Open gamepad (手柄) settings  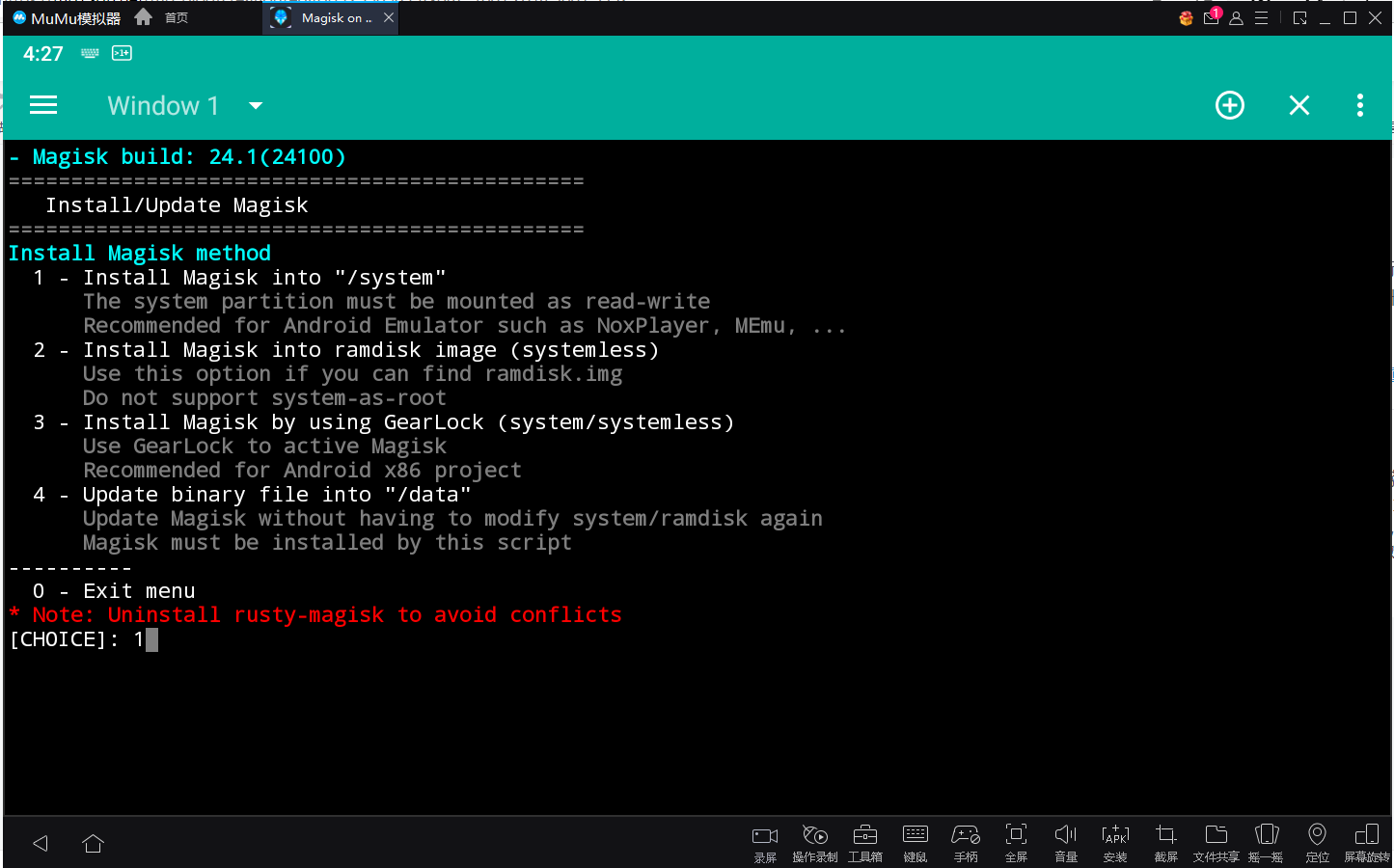[966, 843]
